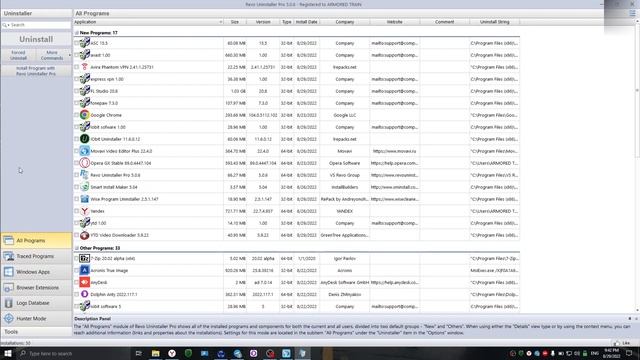
Task: Click the Smart Install Maker icon
Action: pyautogui.click(x=84, y=187)
